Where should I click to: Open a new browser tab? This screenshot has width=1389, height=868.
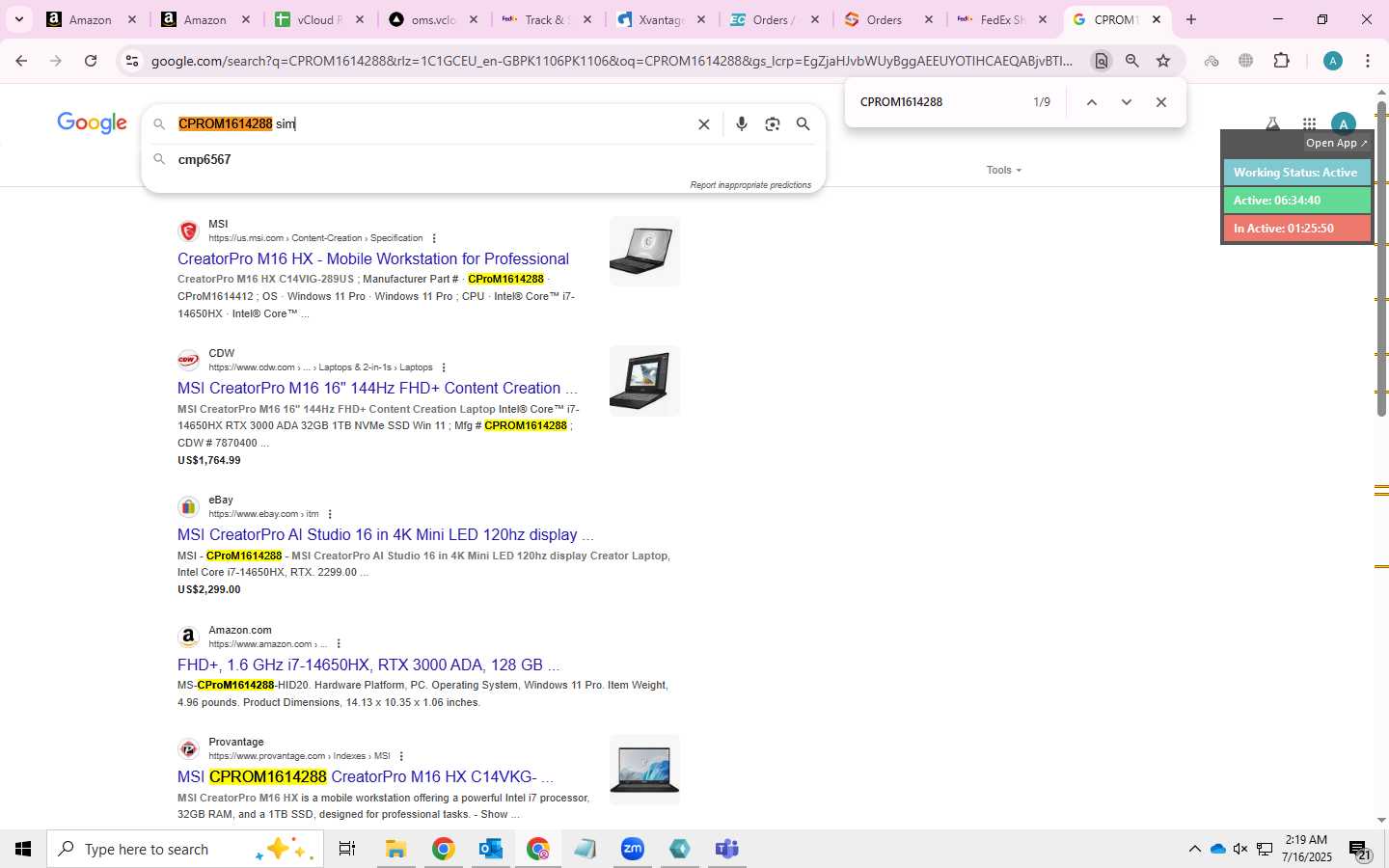pos(1191,19)
